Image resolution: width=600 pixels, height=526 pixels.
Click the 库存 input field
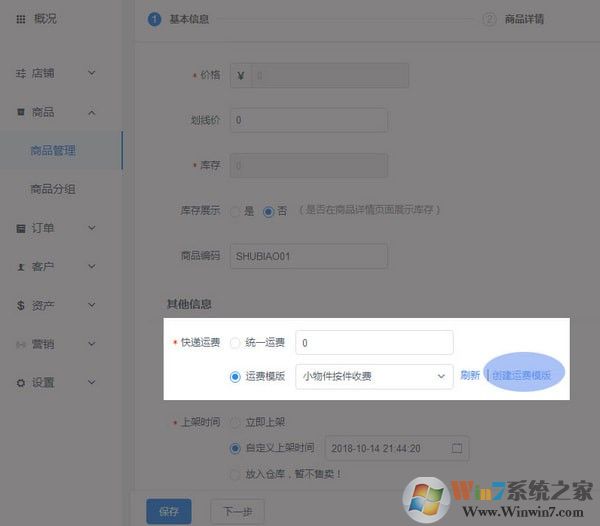point(308,165)
